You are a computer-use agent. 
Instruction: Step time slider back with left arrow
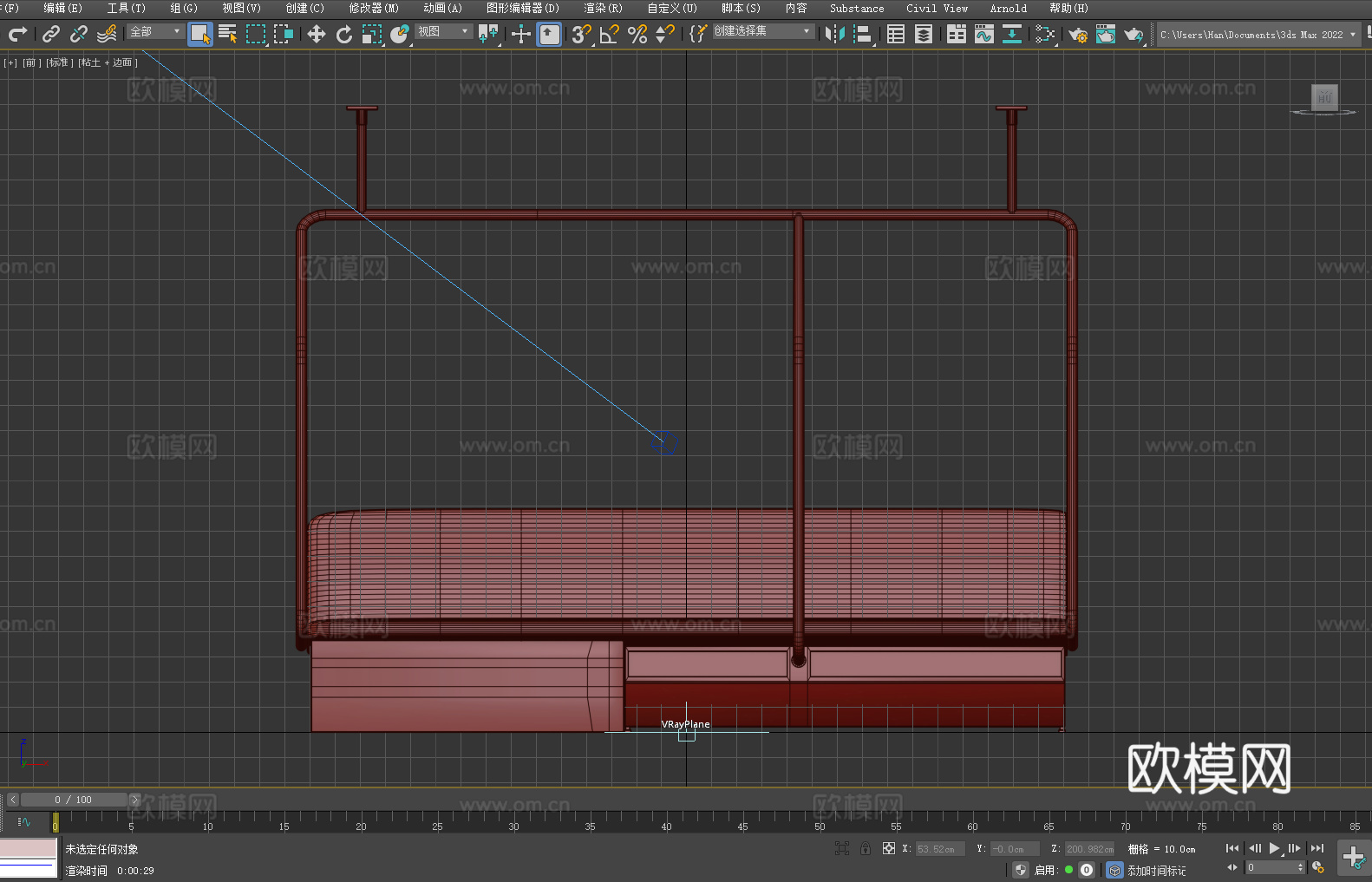pyautogui.click(x=12, y=800)
